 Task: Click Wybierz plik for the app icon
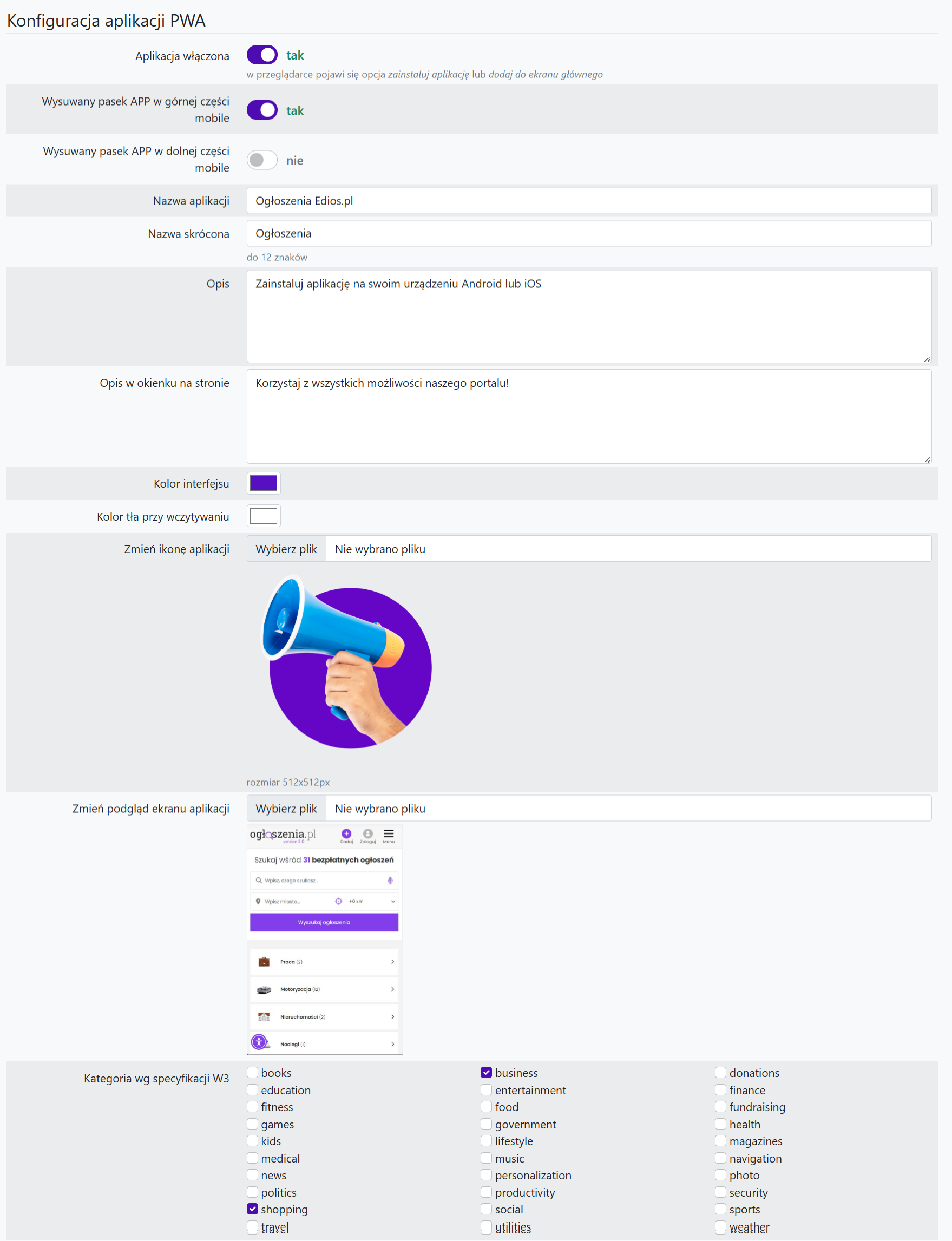pos(286,549)
